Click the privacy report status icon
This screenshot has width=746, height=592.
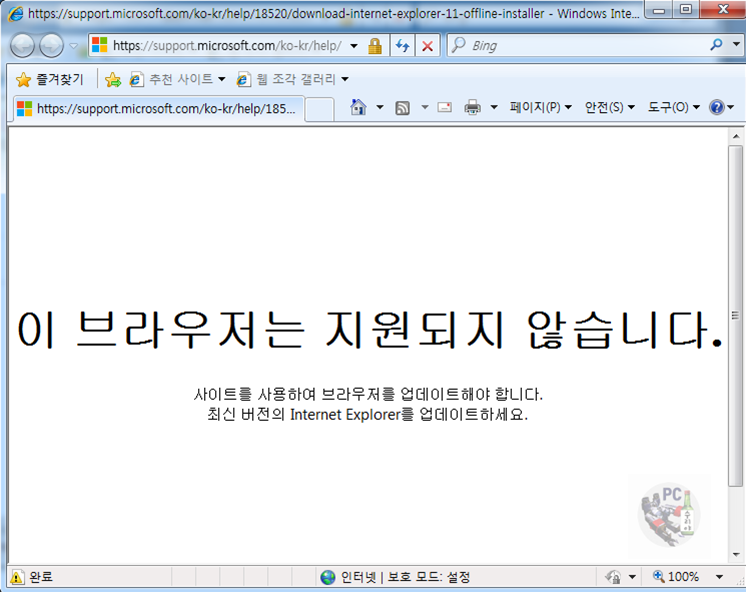(613, 577)
